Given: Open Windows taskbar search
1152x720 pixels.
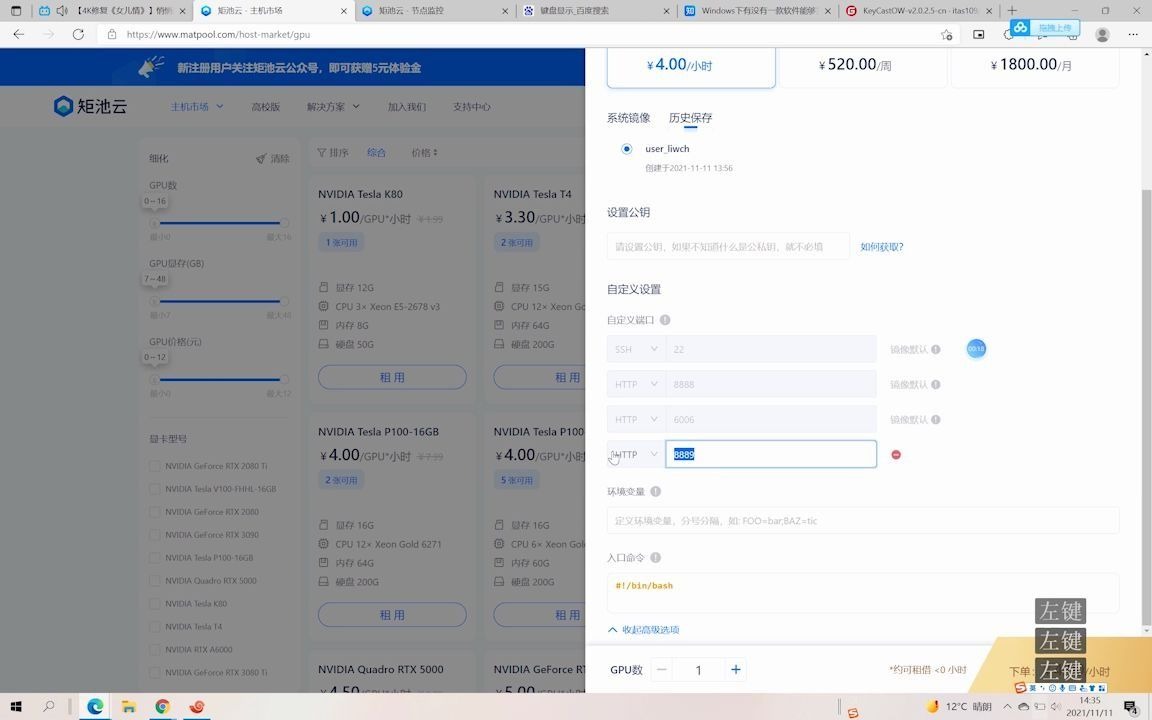Looking at the screenshot, I should click(48, 707).
